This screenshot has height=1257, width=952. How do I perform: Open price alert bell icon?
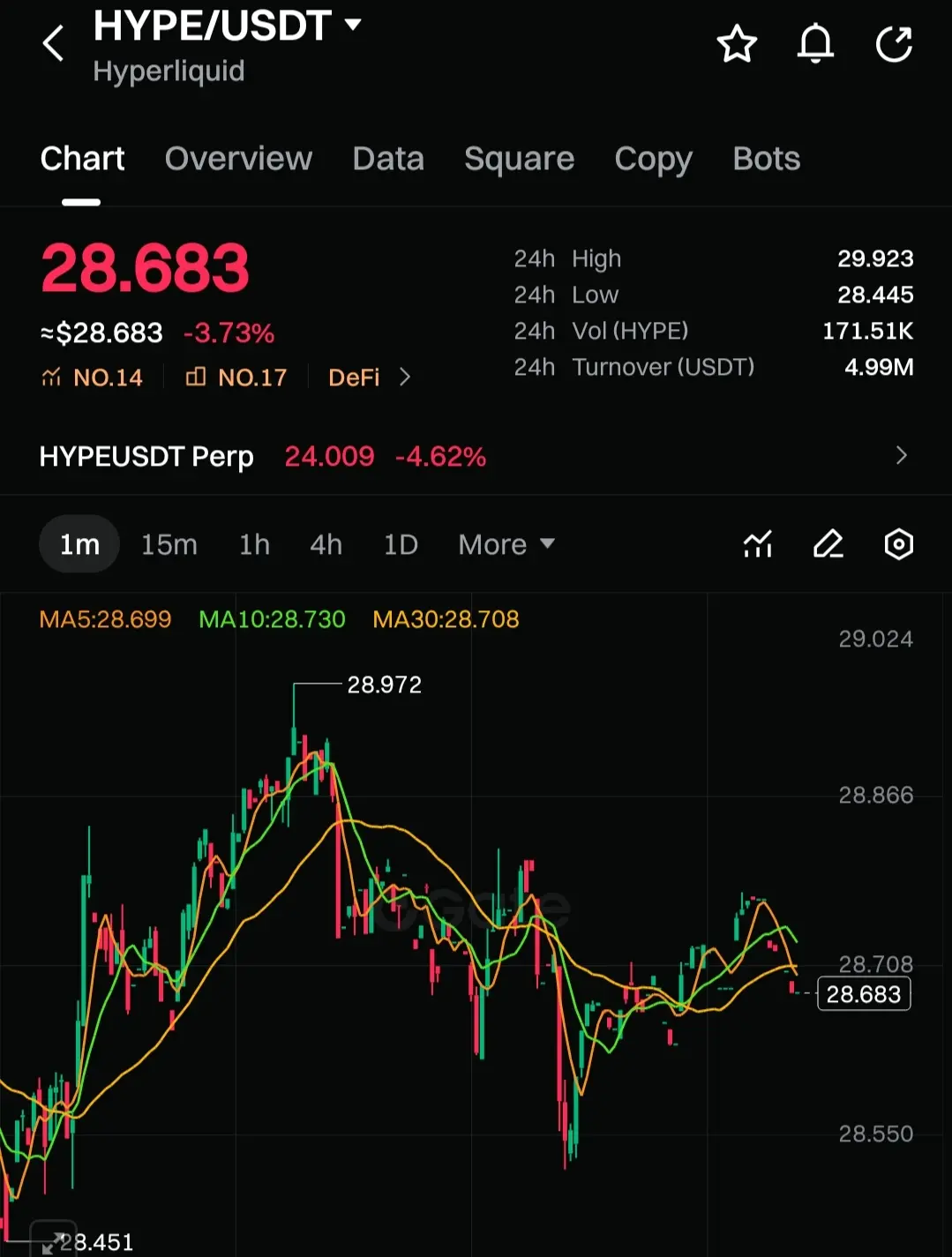[815, 43]
